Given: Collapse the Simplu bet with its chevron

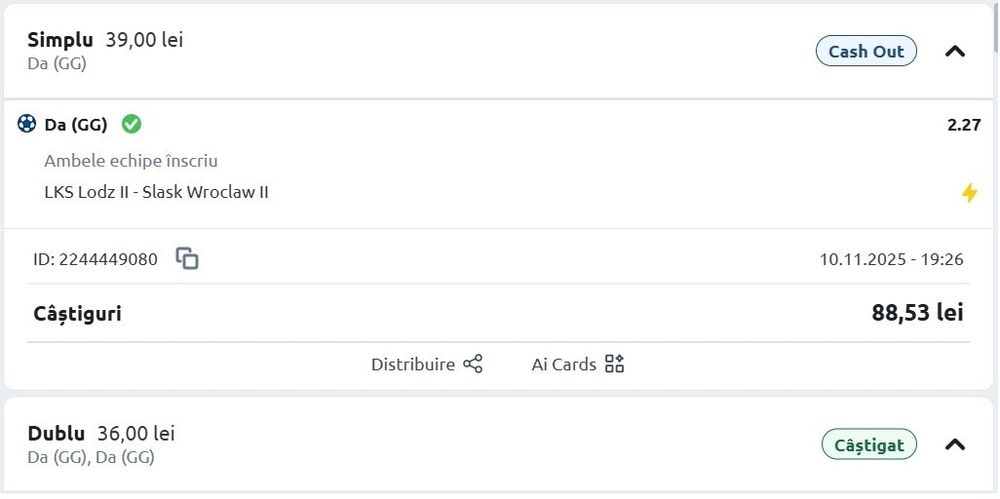Looking at the screenshot, I should (955, 51).
